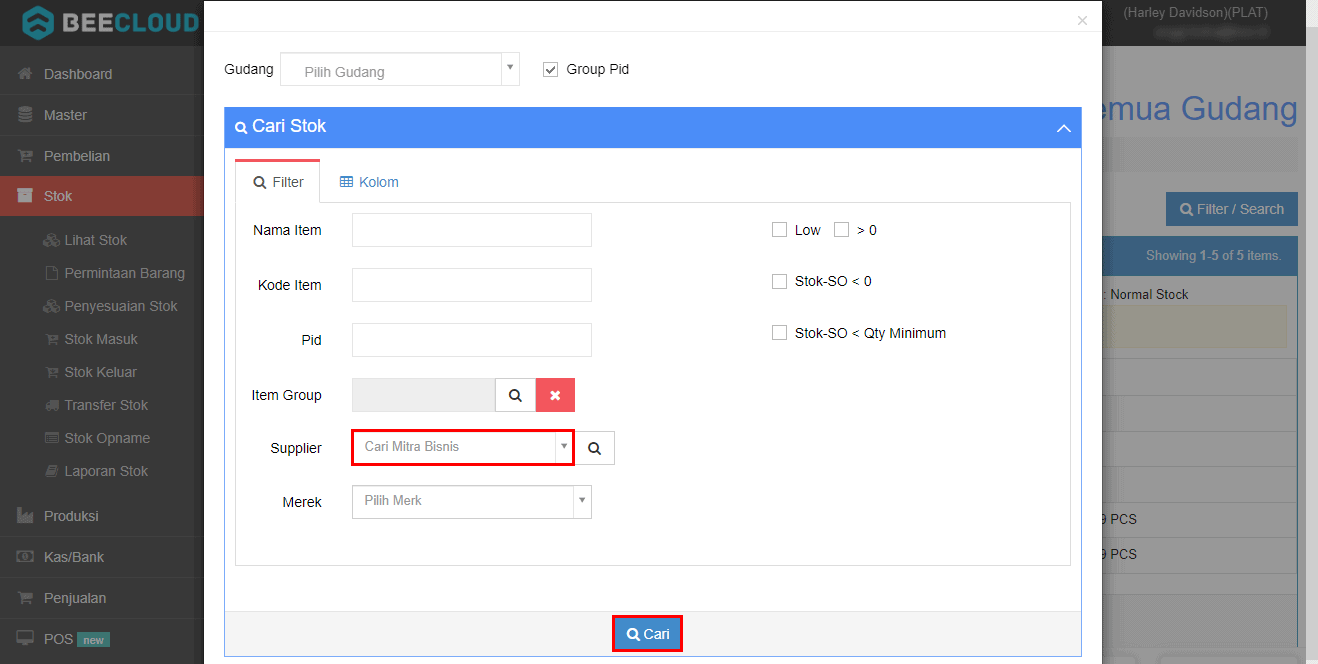Open Kas/Bank in the sidebar
This screenshot has height=664, width=1318.
[x=73, y=557]
